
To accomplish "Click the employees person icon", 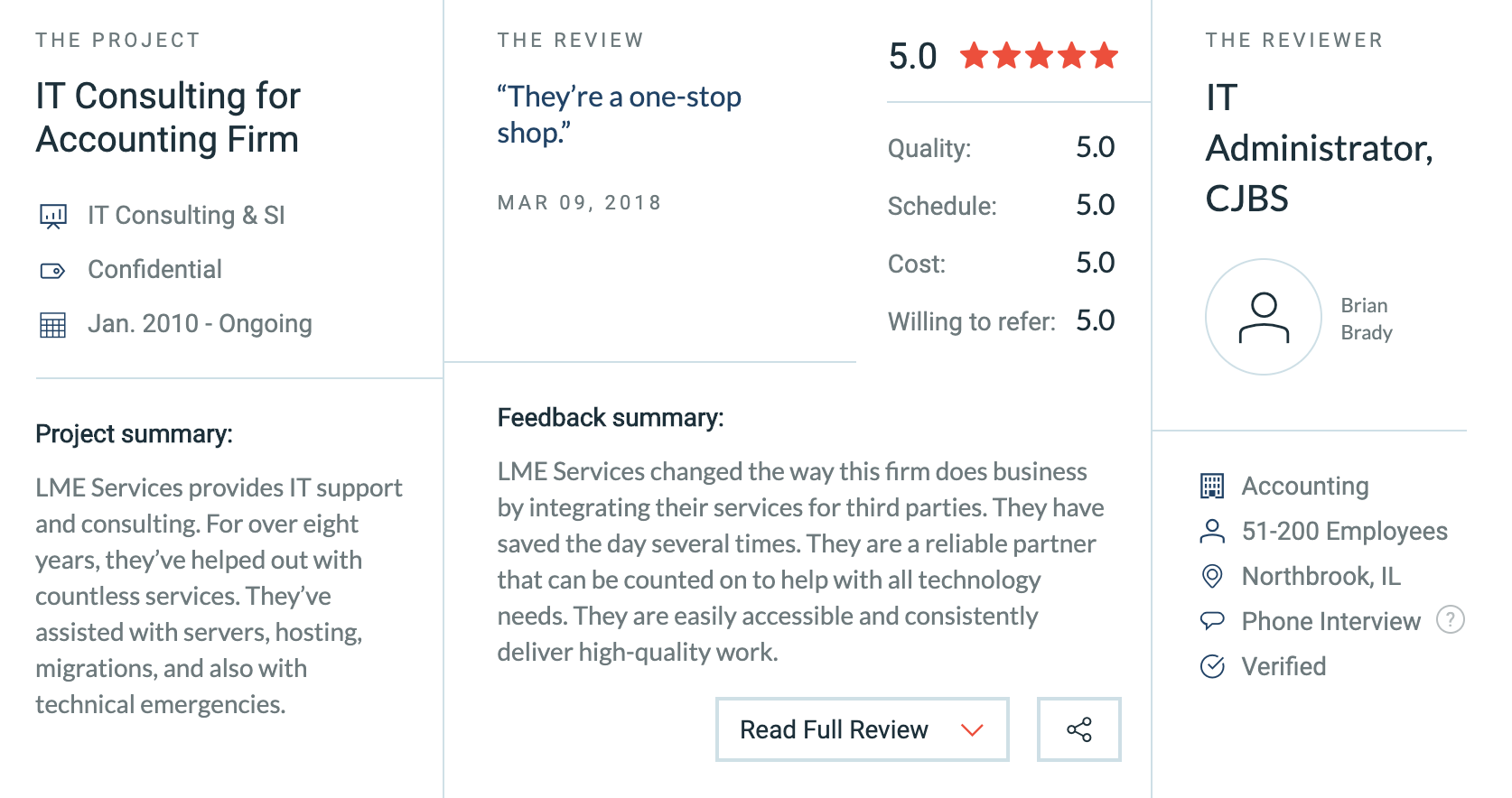I will (x=1212, y=531).
